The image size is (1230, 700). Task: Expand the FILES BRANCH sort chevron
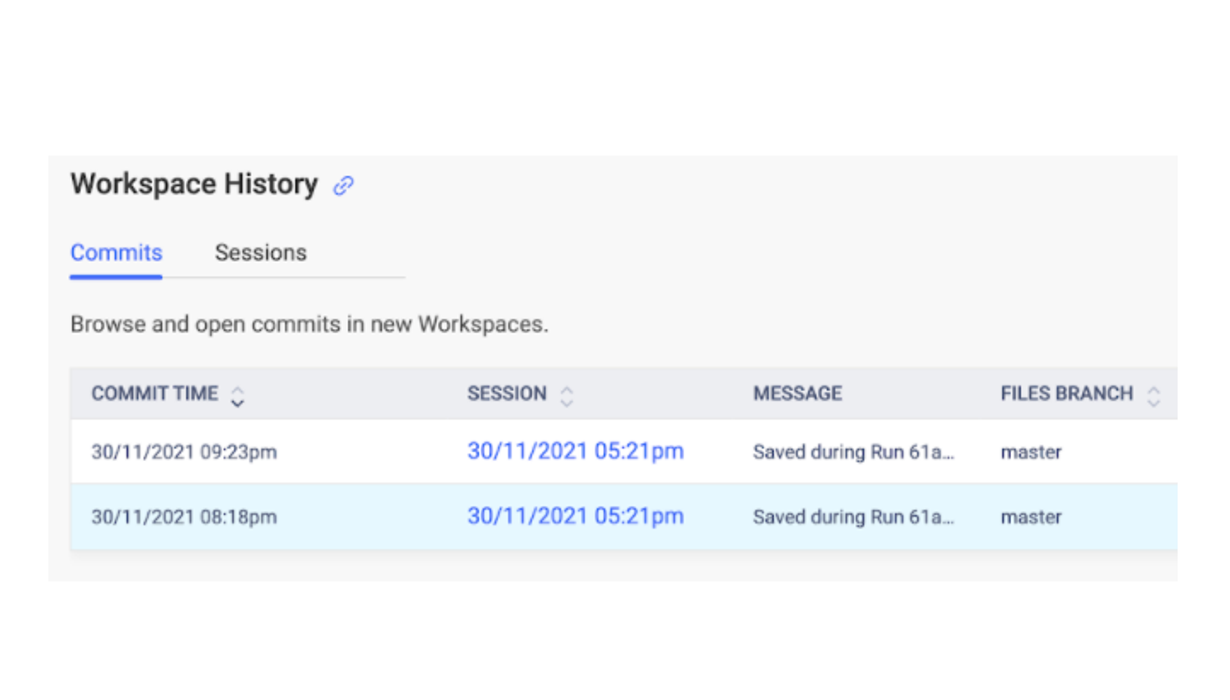point(1153,395)
